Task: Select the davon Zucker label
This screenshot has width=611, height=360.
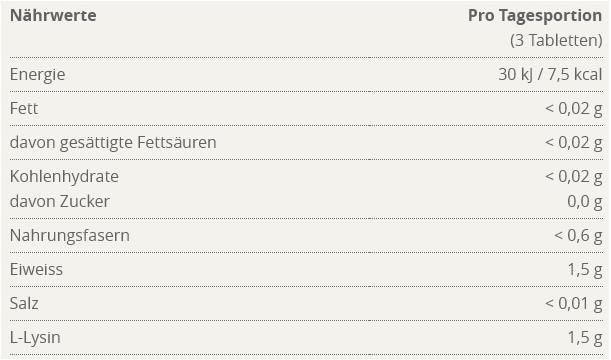Action: (x=60, y=201)
